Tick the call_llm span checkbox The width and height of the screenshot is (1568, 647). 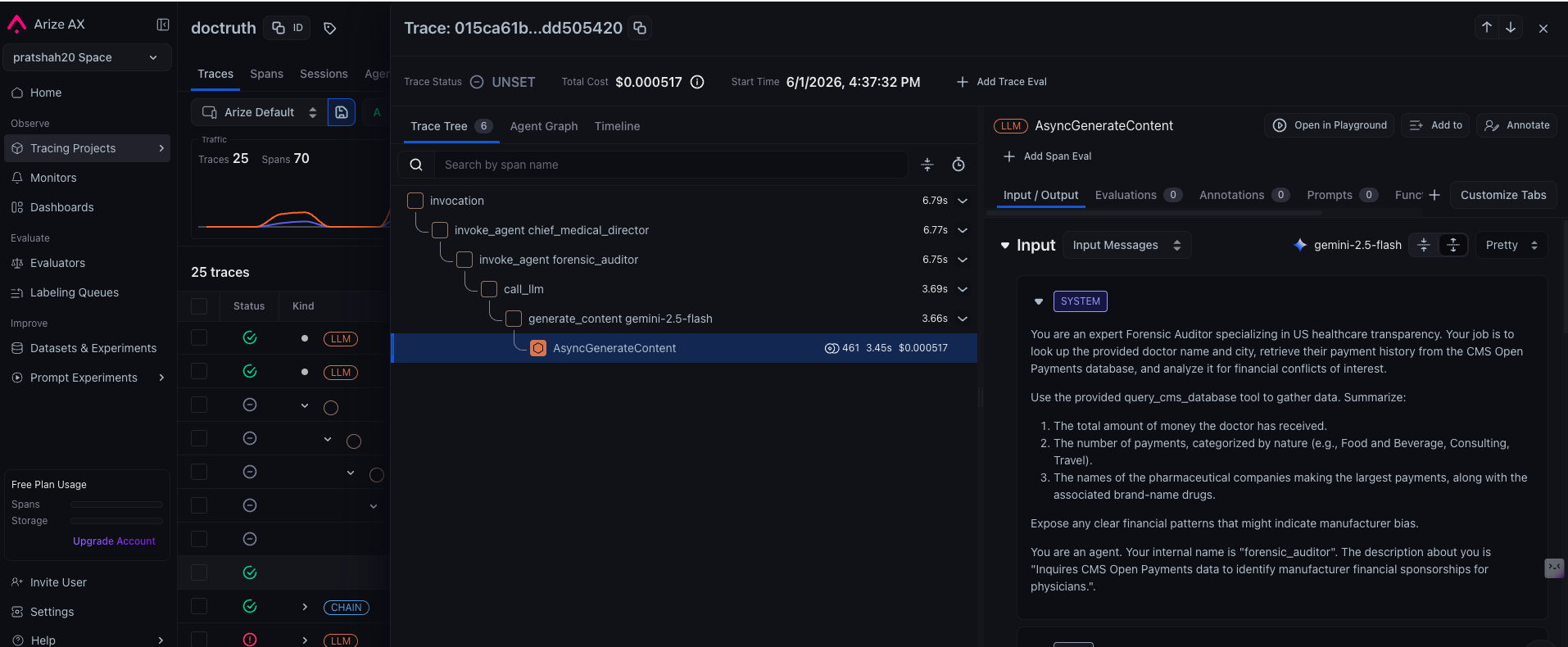point(489,289)
